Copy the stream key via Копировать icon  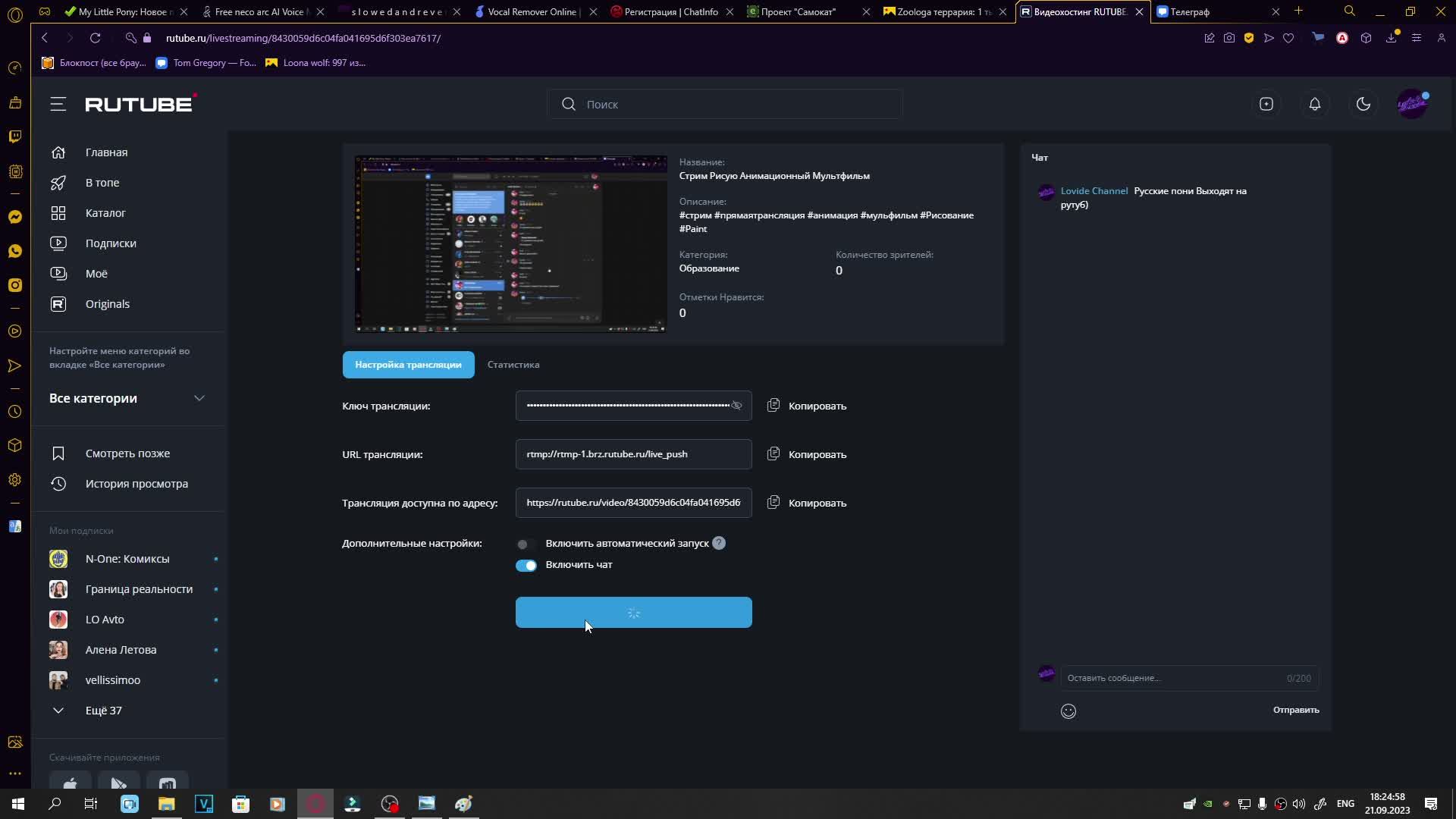point(773,406)
